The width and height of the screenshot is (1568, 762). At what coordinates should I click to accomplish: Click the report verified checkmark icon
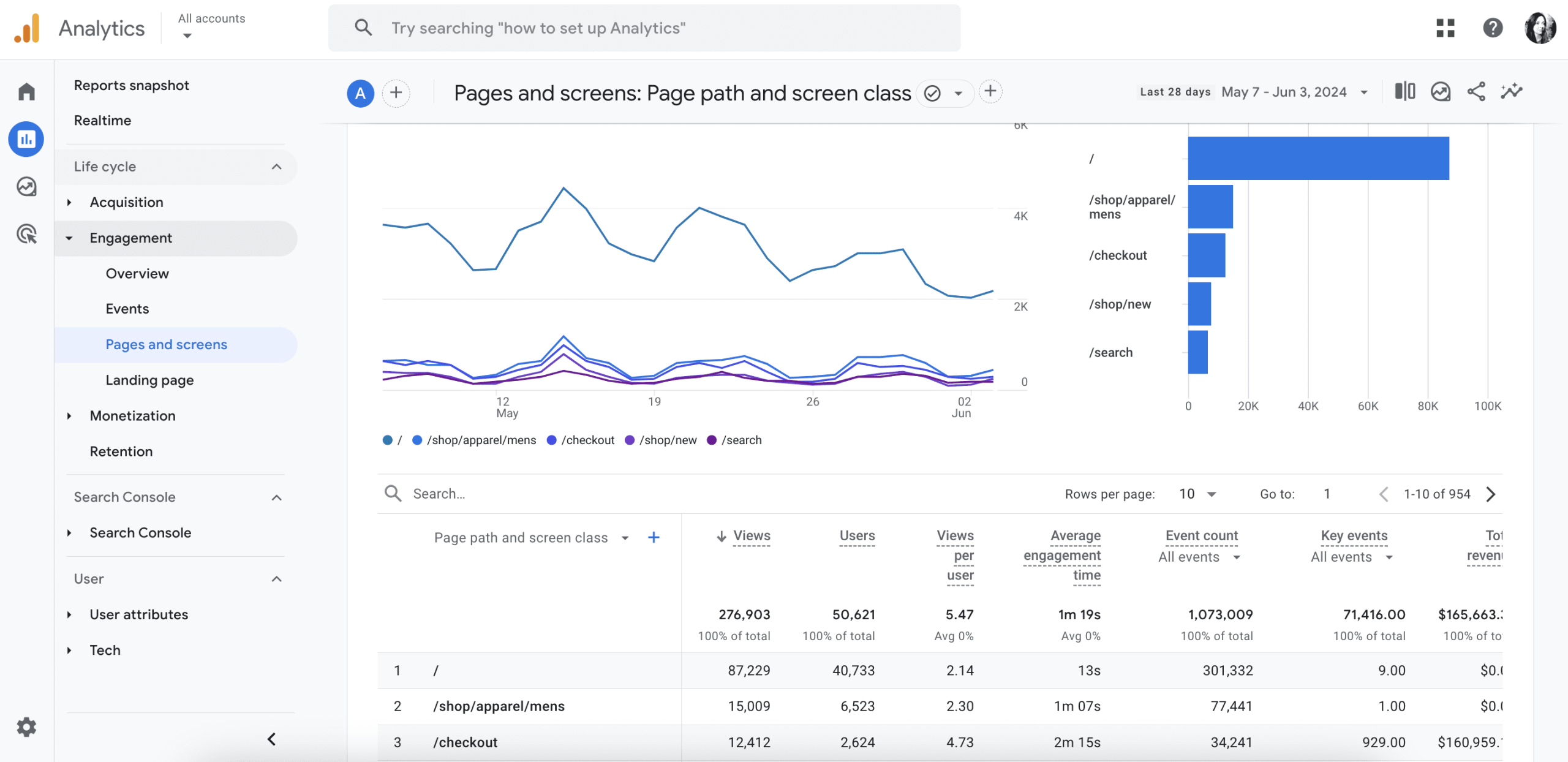point(932,93)
